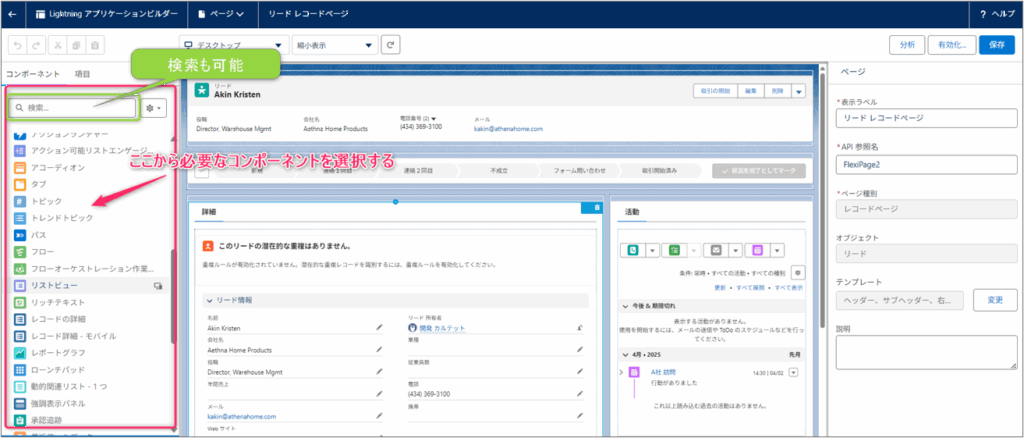Click the 分析 button
Viewport: 1024px width, 438px height.
click(906, 45)
